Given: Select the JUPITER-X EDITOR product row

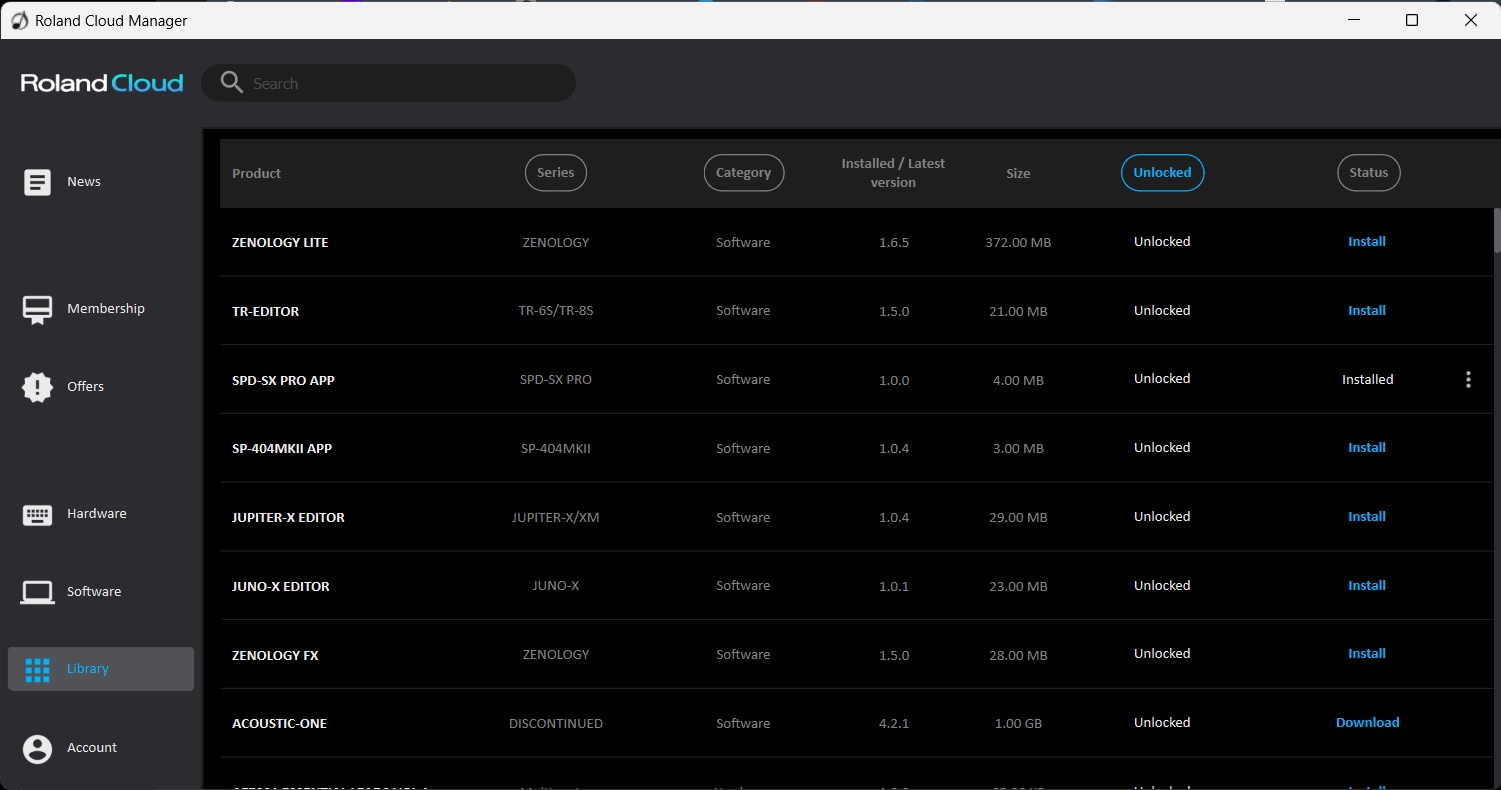Looking at the screenshot, I should tap(288, 518).
